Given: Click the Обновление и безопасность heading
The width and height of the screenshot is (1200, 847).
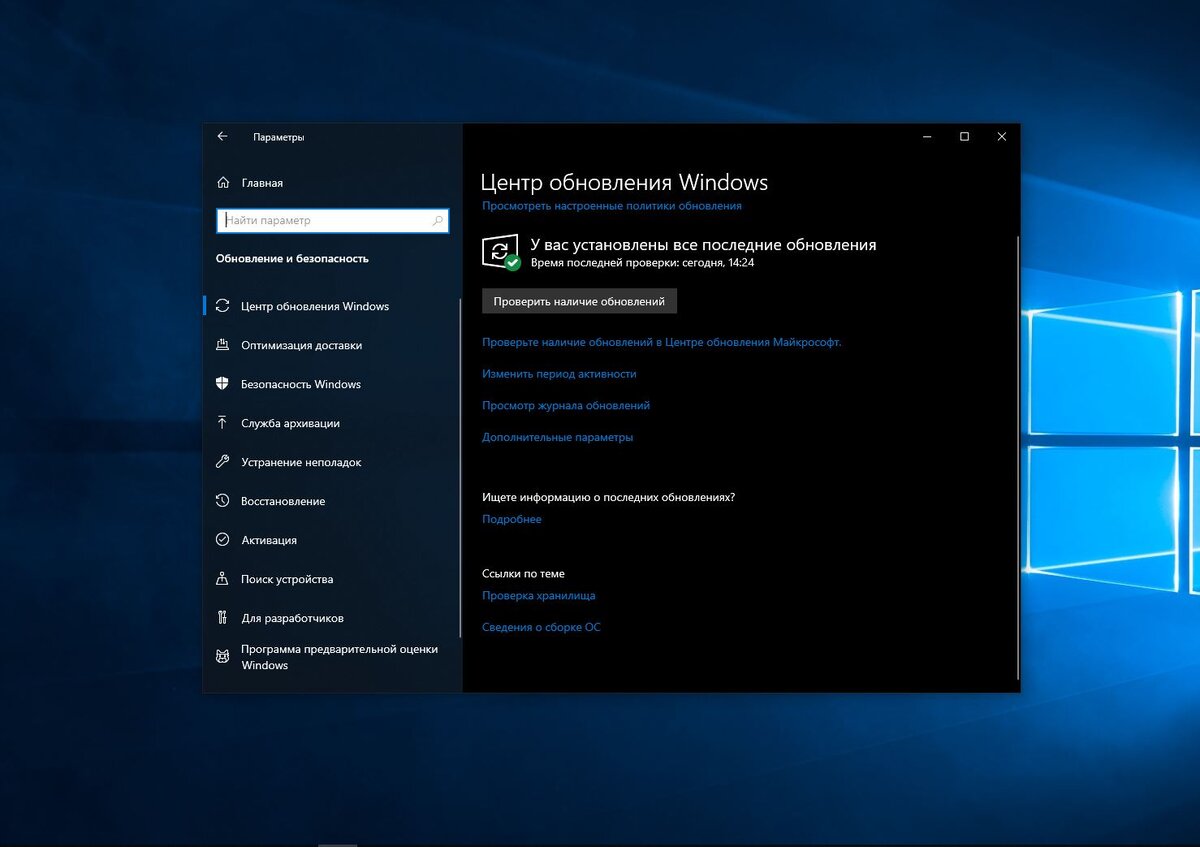Looking at the screenshot, I should pos(292,258).
